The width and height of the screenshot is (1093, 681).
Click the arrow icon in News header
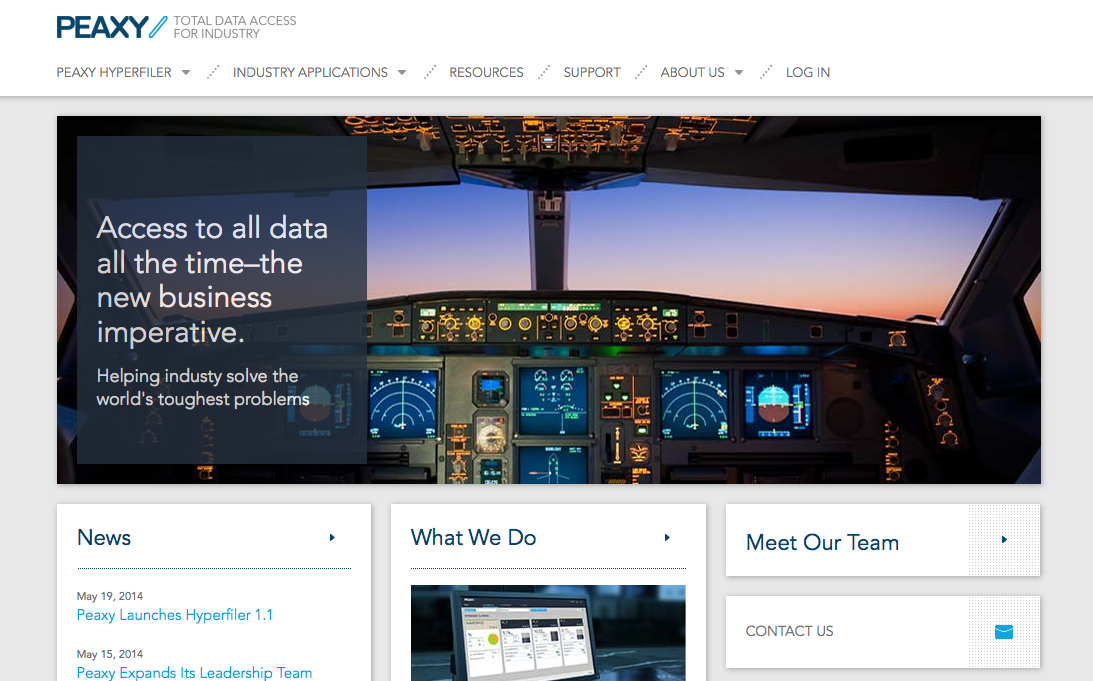(332, 538)
